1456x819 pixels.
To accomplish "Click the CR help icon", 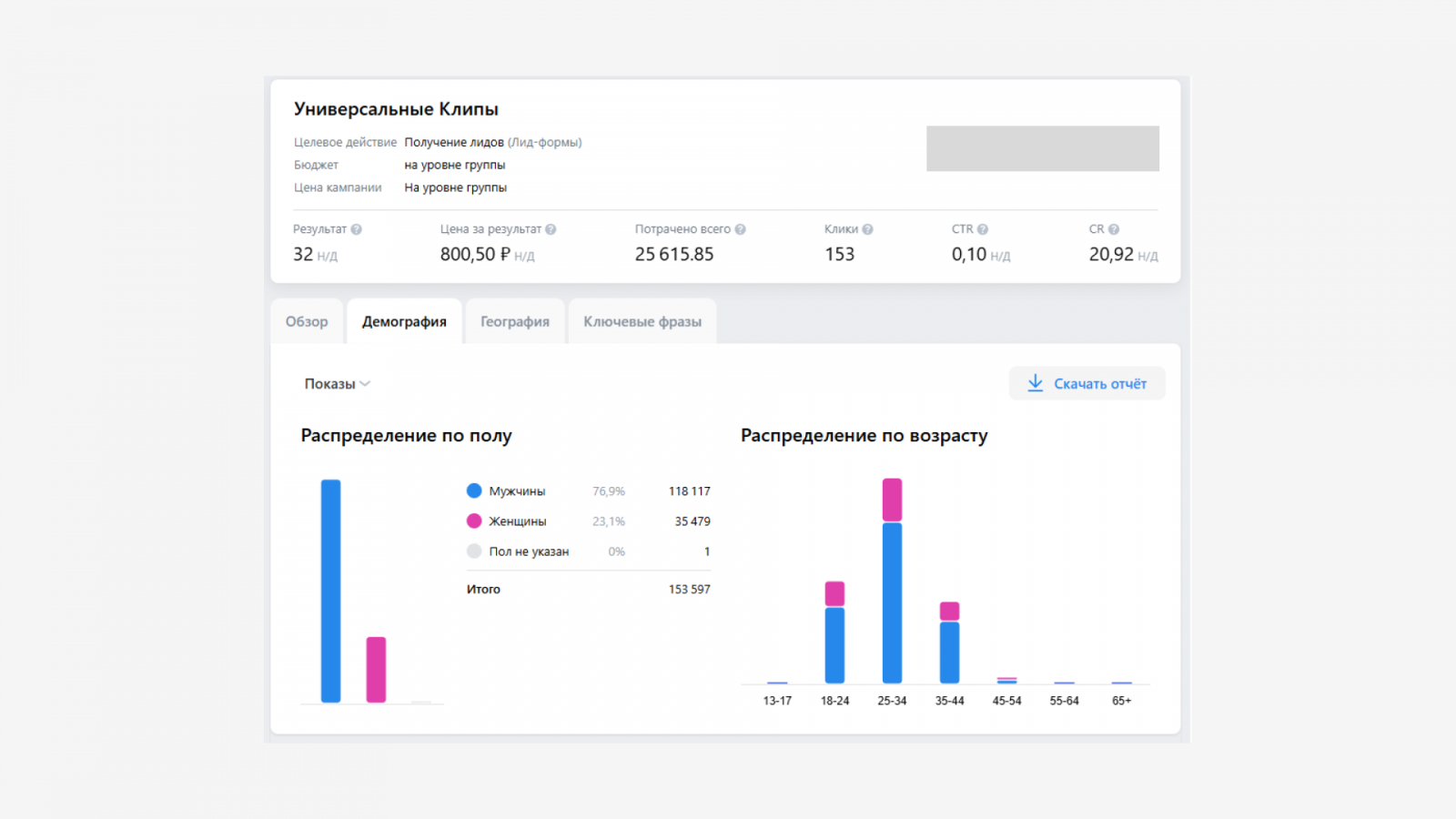I will click(x=1114, y=229).
